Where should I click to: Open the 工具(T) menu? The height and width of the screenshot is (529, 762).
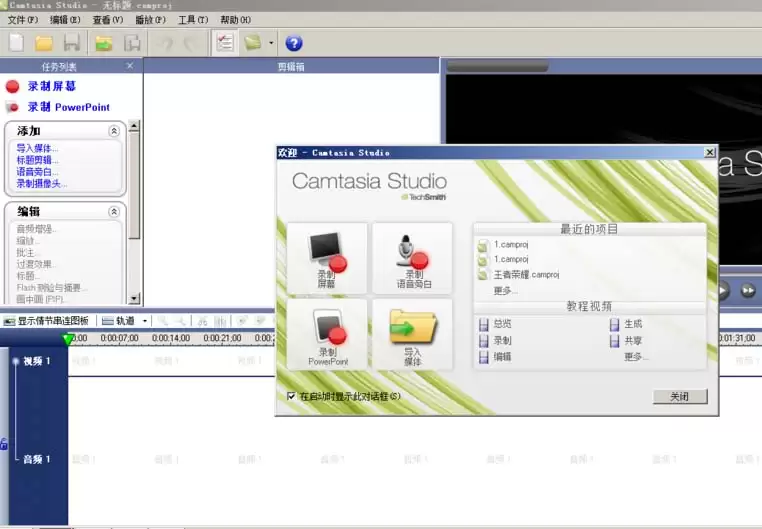(193, 20)
